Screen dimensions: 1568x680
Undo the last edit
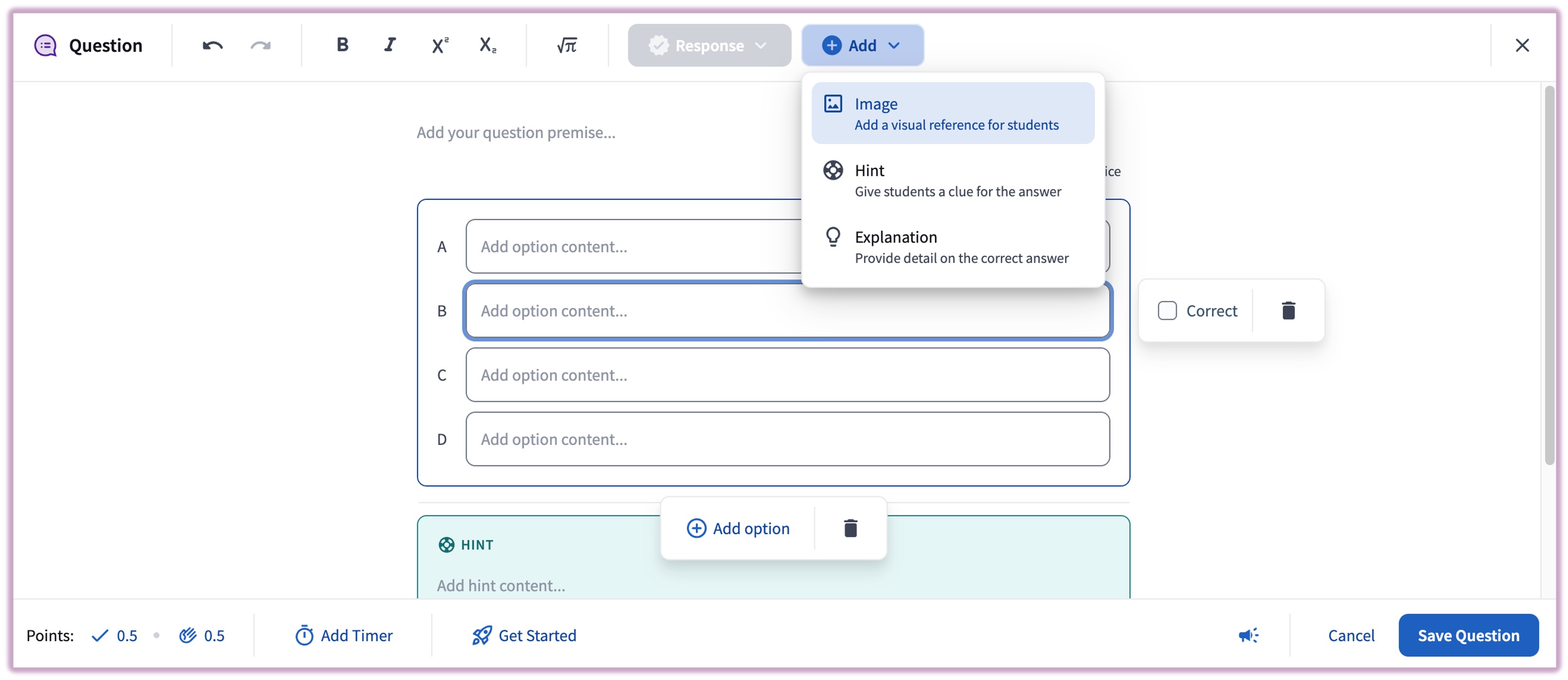pos(213,46)
